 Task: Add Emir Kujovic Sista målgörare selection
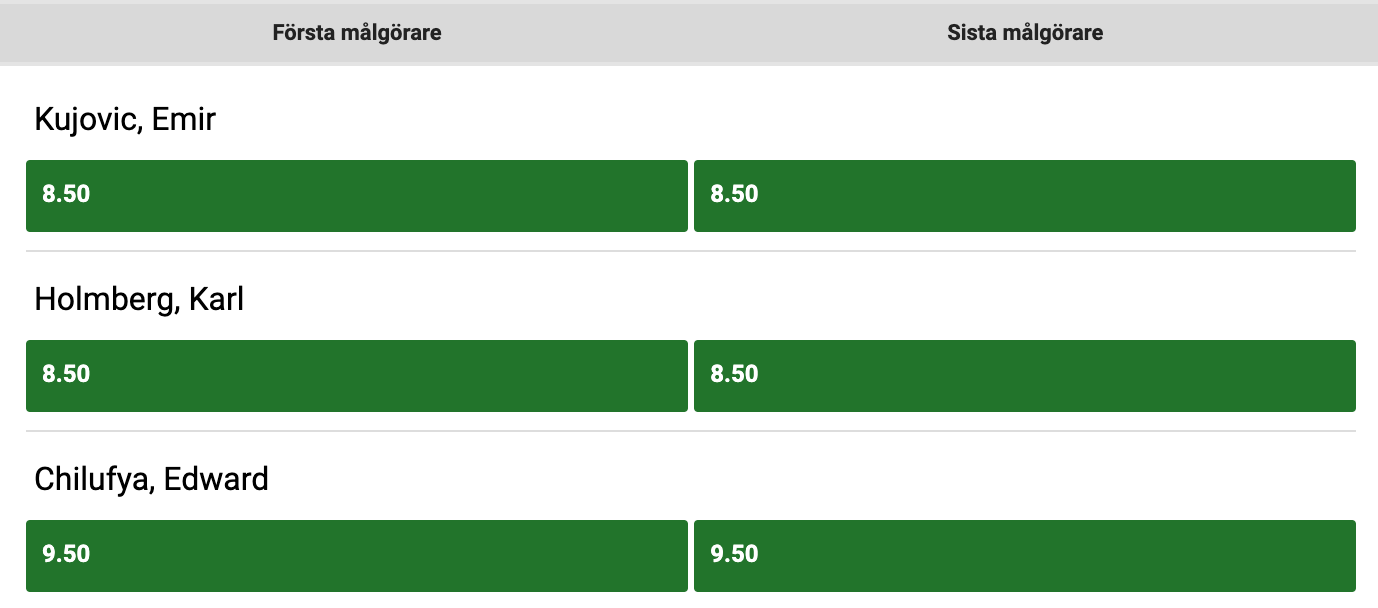[x=1025, y=196]
